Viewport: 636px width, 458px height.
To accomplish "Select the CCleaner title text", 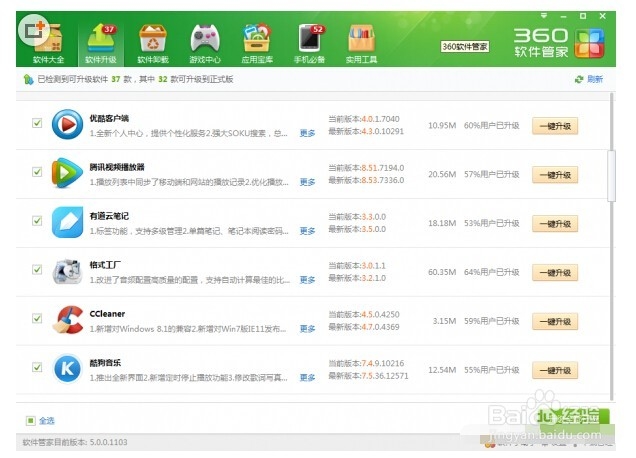I will pos(107,314).
